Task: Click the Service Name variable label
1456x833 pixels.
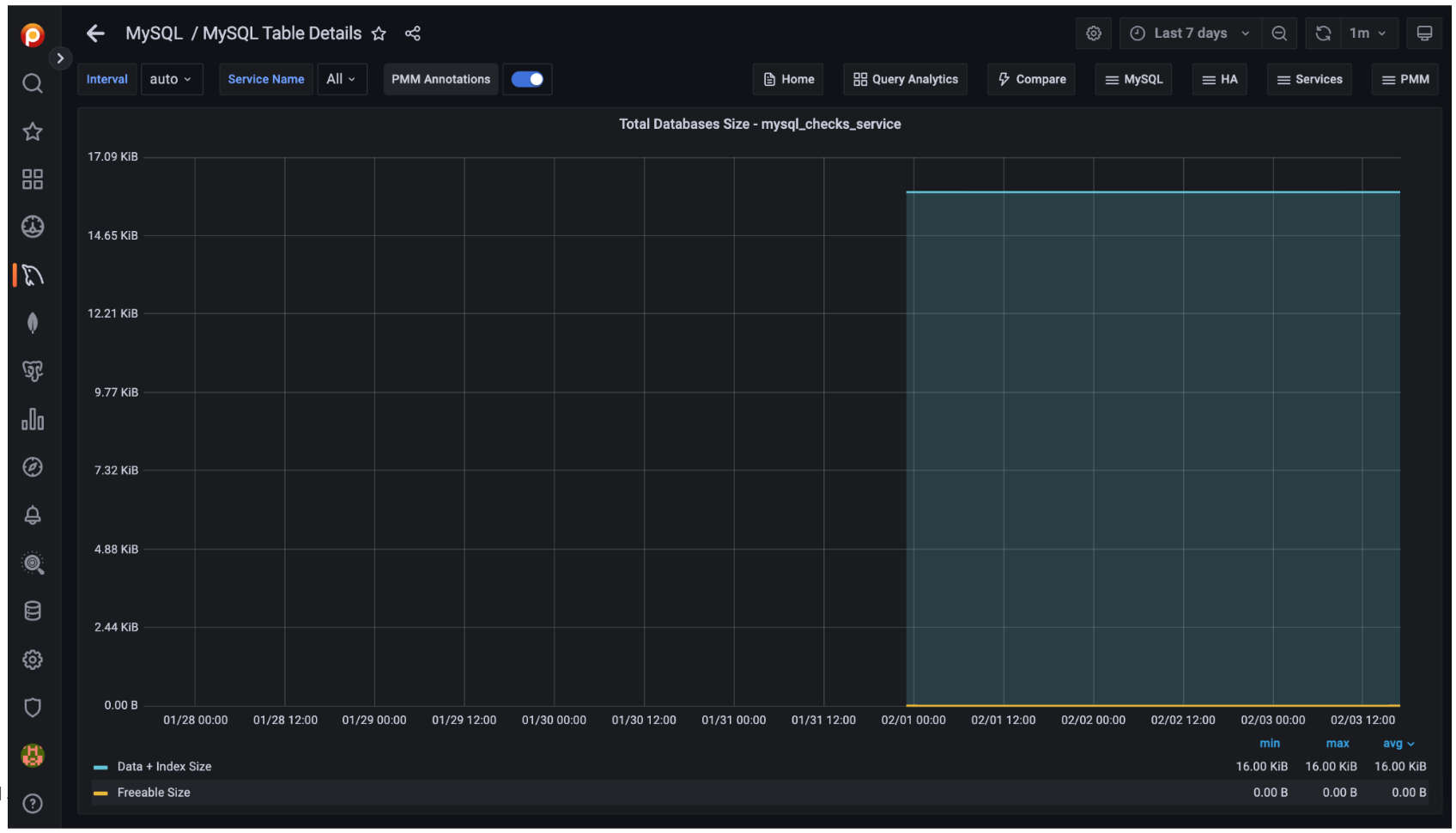Action: (x=266, y=79)
